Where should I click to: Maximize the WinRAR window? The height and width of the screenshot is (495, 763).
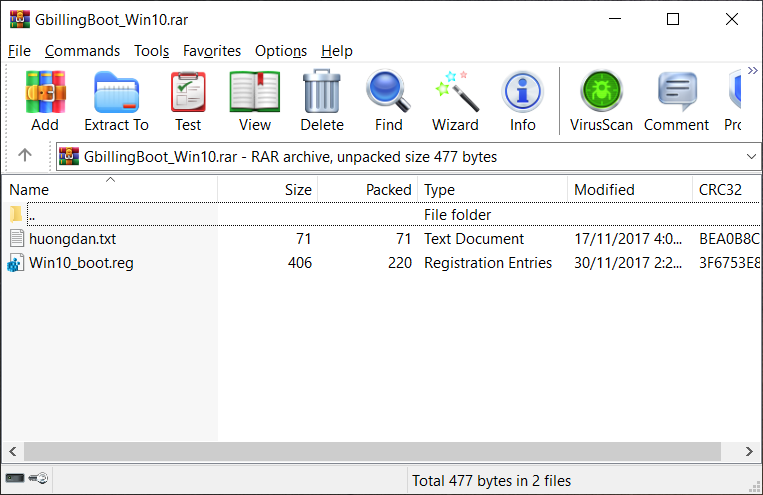[x=673, y=19]
